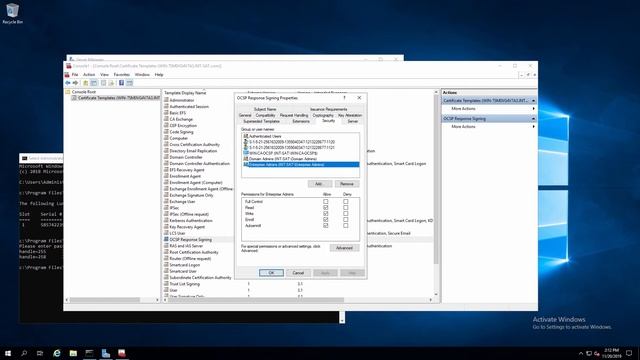Expand More Actions under Certificate Templates

pos(533,109)
